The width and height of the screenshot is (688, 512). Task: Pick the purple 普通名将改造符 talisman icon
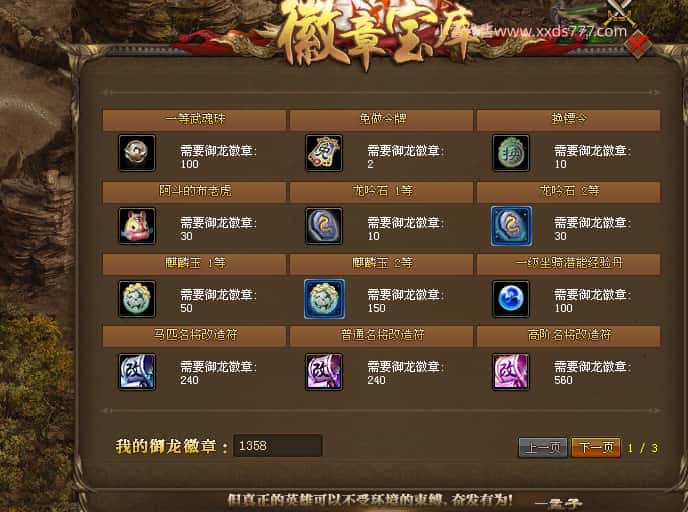[x=324, y=372]
